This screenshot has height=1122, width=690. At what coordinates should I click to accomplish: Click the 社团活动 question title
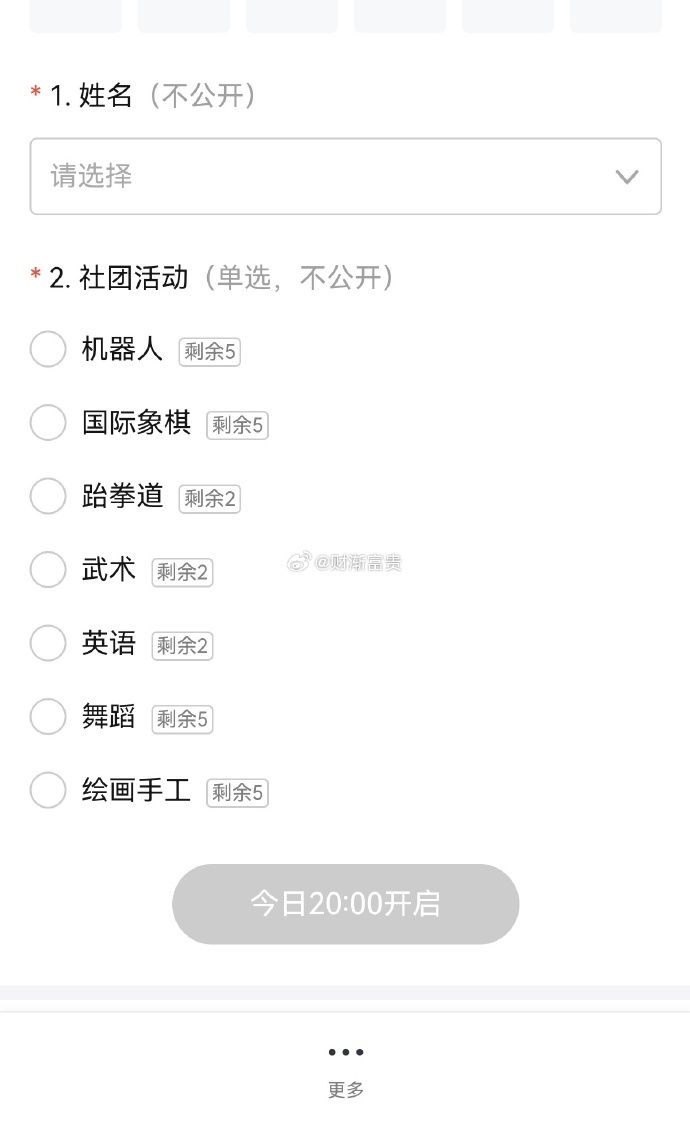point(134,278)
